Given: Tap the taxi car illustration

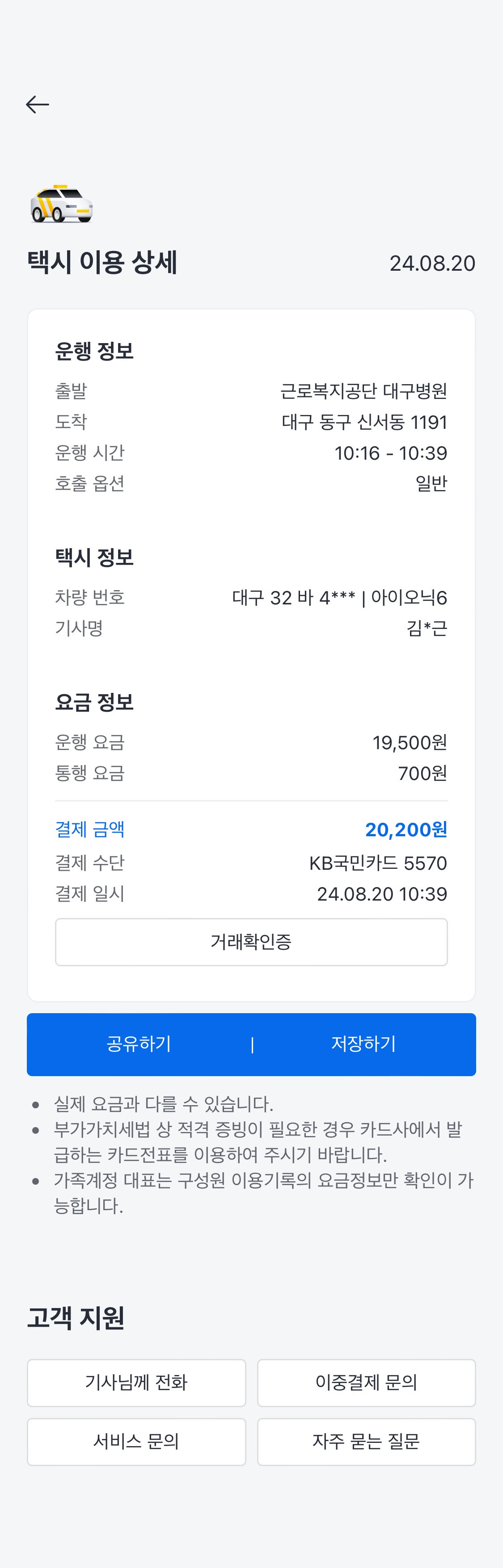Looking at the screenshot, I should 62,204.
